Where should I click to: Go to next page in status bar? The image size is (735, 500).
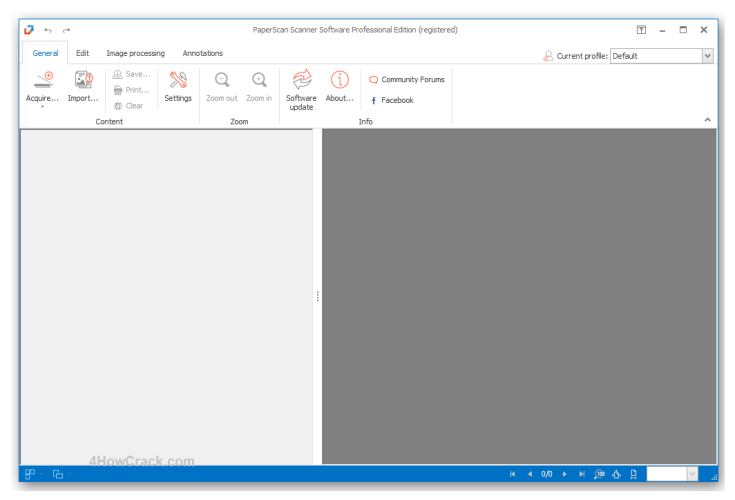565,474
